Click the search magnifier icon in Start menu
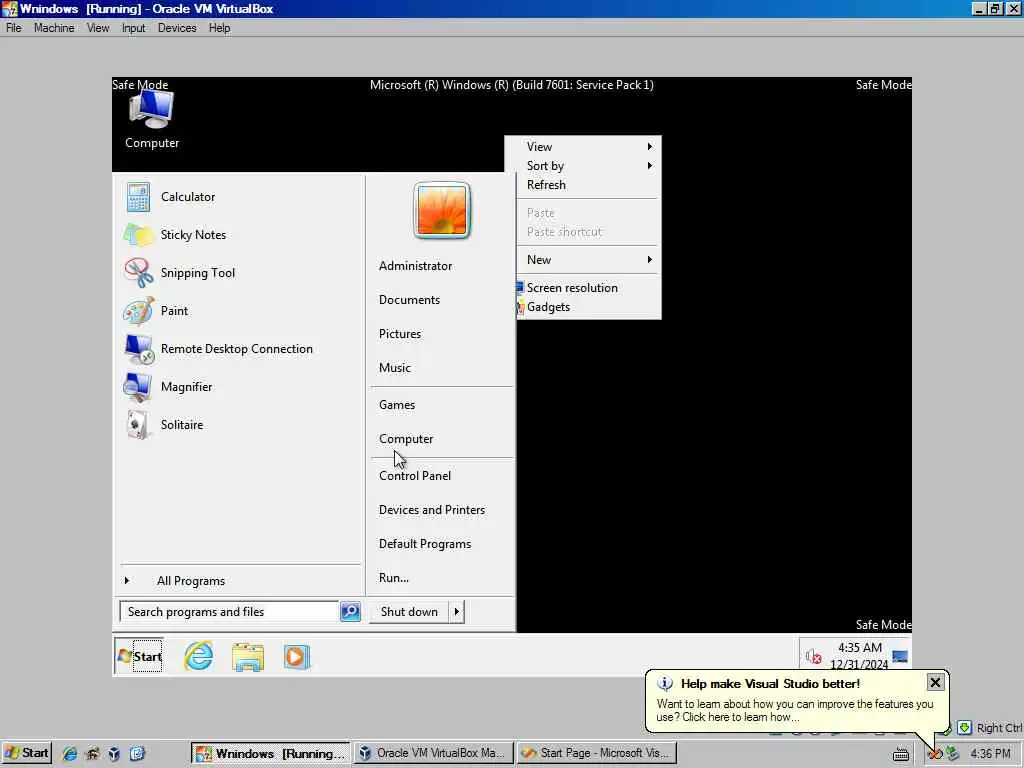 point(350,611)
